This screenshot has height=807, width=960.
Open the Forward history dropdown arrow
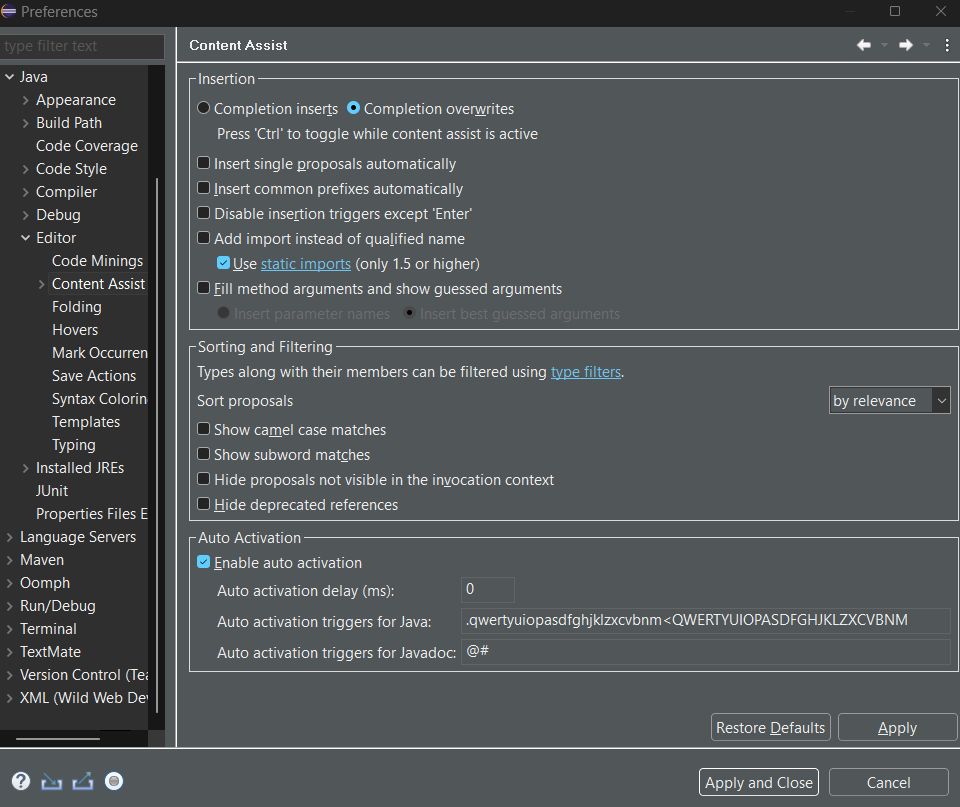926,45
